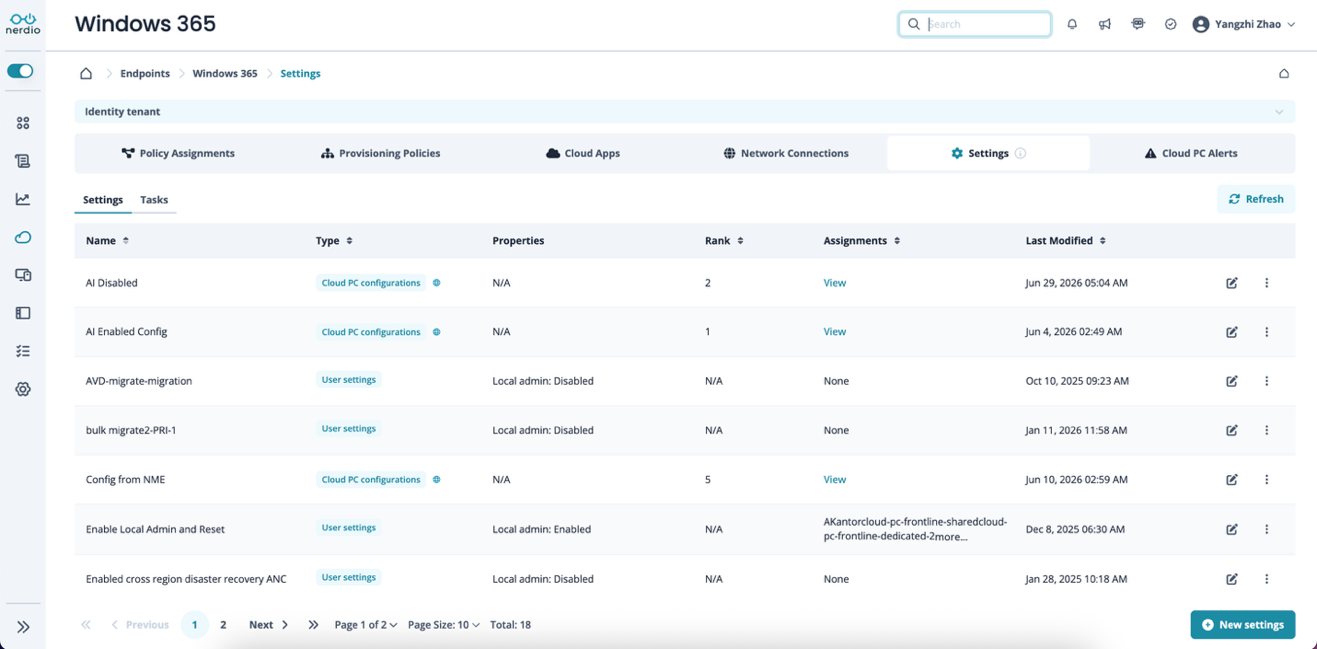Open more options for AI Disabled row

[1267, 283]
